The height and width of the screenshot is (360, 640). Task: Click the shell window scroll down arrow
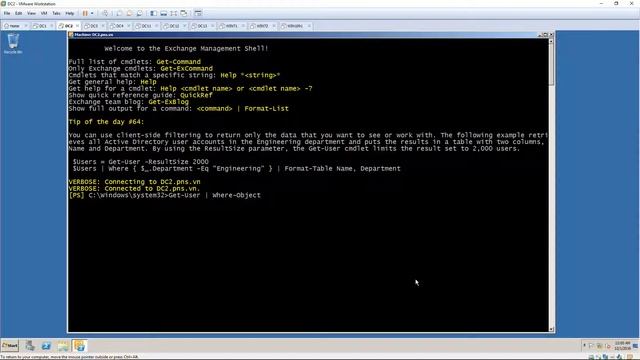[551, 329]
